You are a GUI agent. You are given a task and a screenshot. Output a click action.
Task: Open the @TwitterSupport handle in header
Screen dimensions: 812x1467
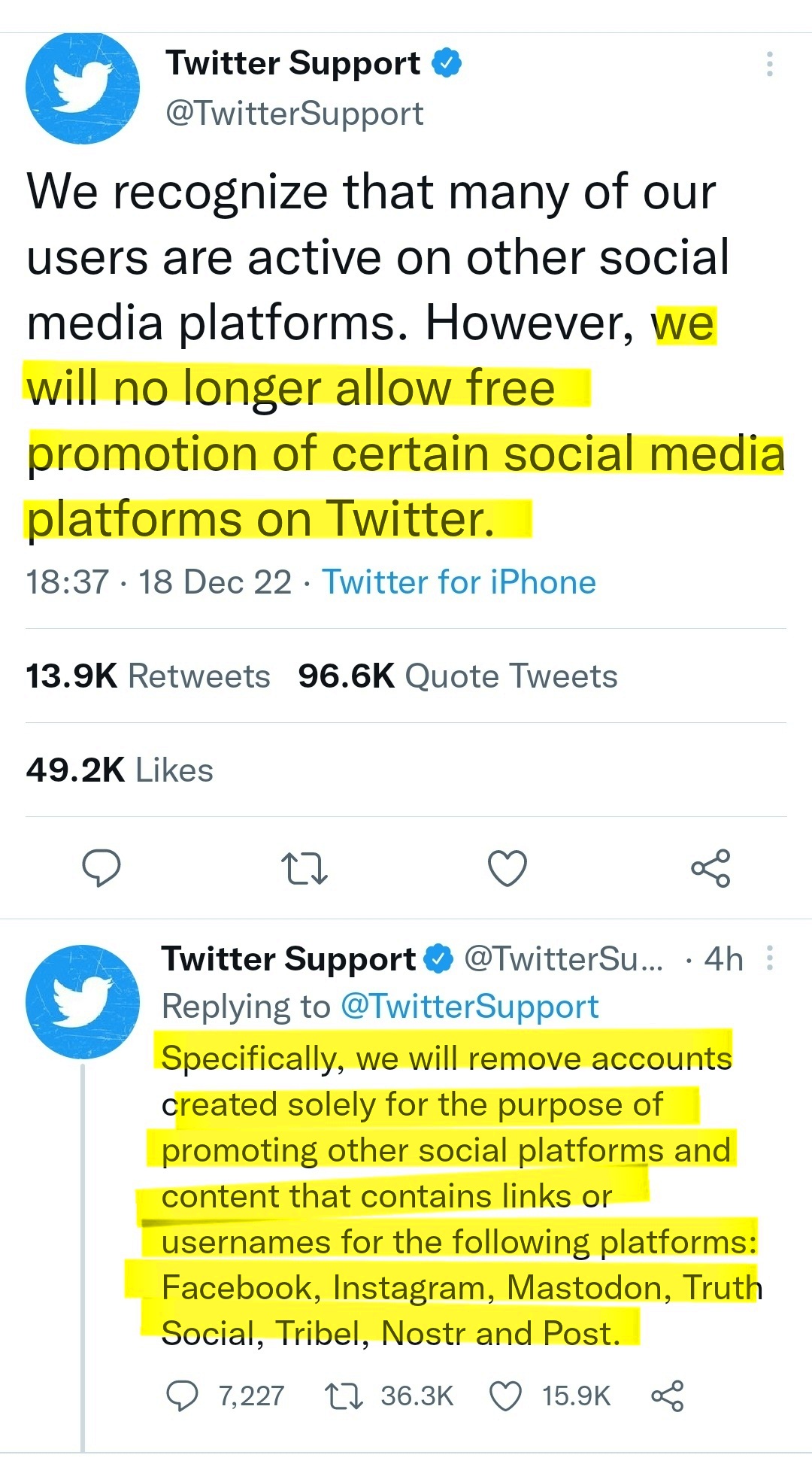coord(294,114)
